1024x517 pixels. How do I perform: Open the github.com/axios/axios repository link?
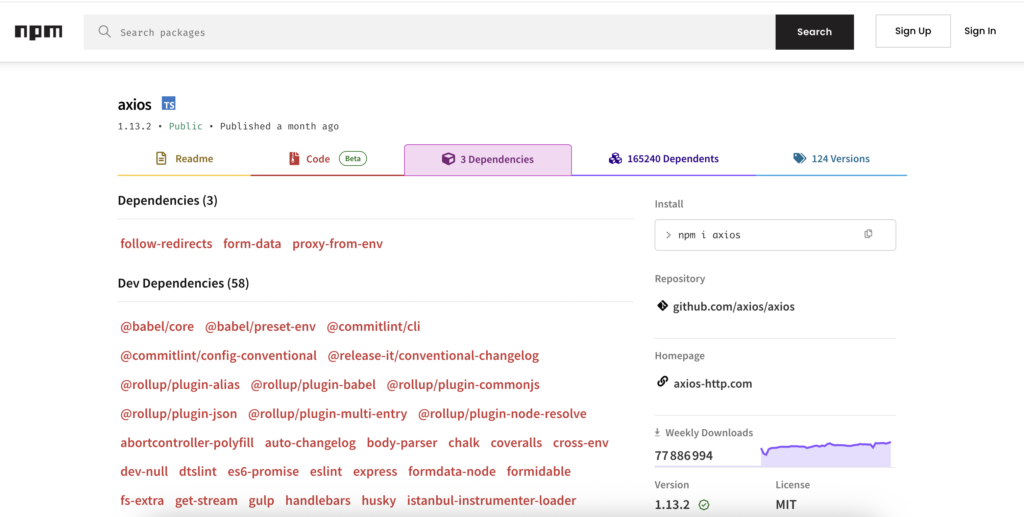(x=734, y=307)
